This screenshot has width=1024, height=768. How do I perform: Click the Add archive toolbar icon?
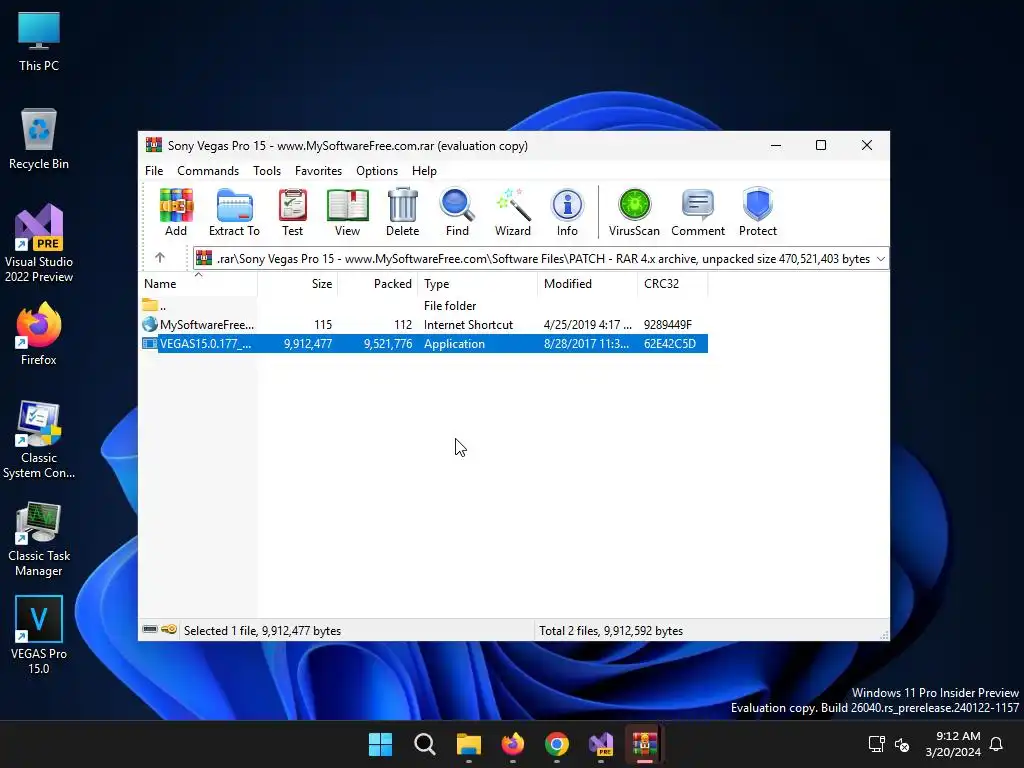click(x=176, y=212)
